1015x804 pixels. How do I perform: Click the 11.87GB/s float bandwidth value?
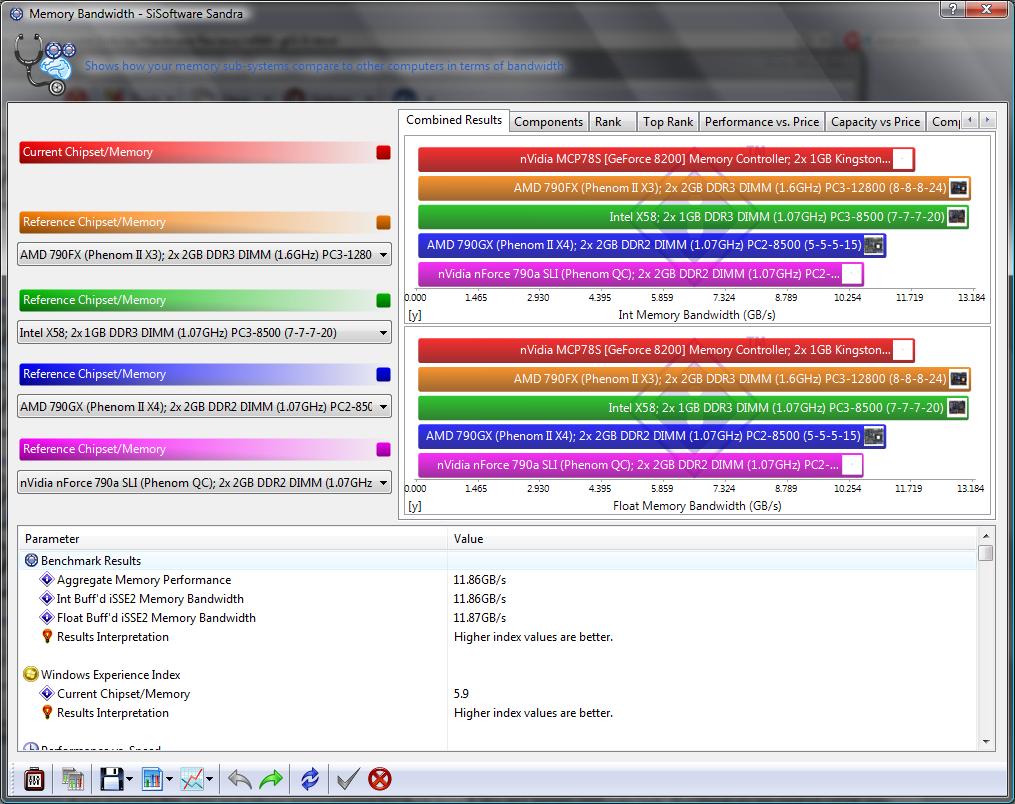[x=480, y=618]
